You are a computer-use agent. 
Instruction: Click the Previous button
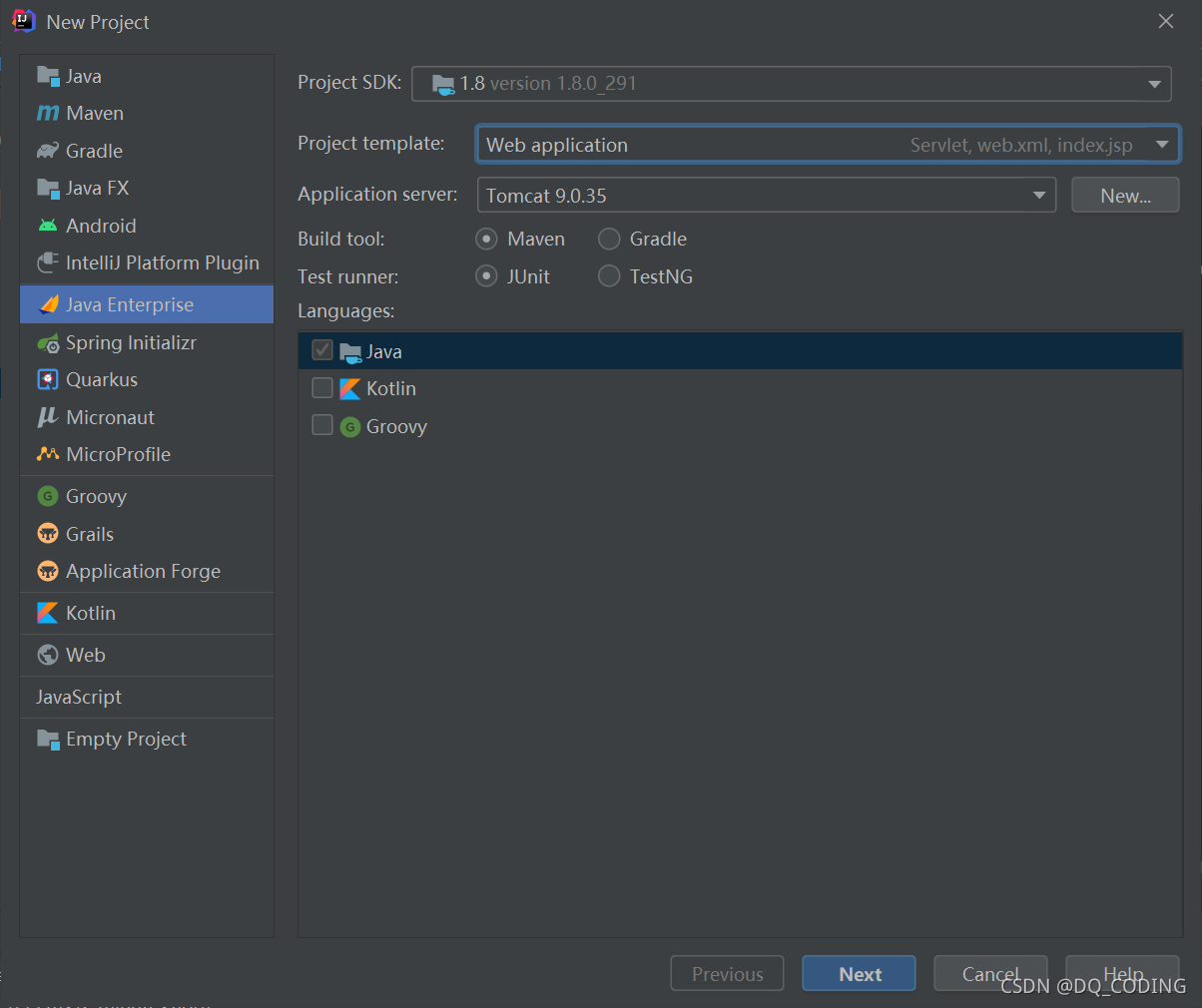click(727, 974)
